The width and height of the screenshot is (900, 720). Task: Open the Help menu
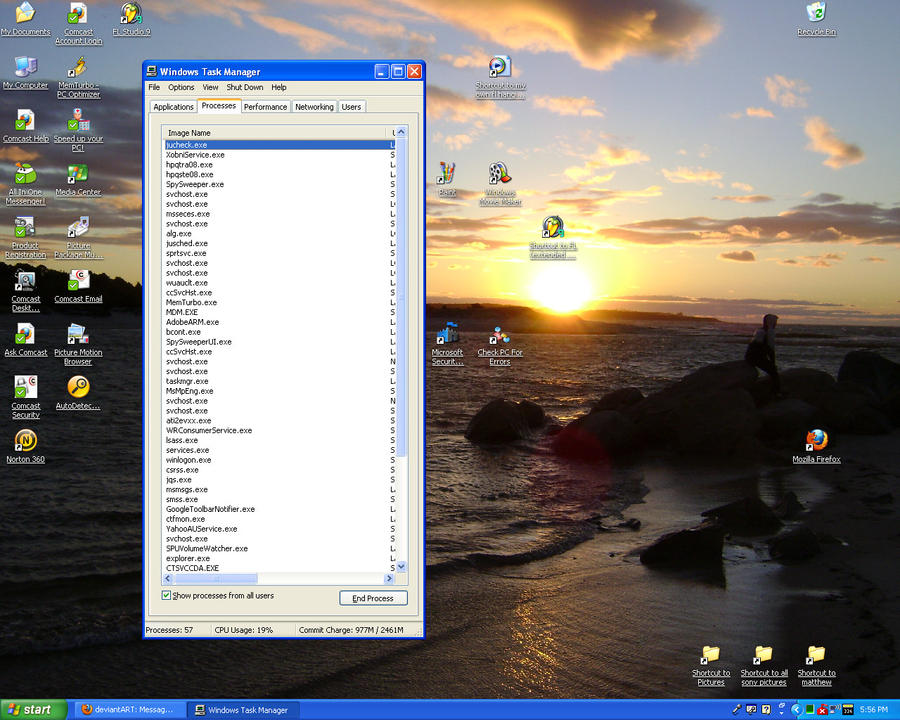(x=279, y=87)
